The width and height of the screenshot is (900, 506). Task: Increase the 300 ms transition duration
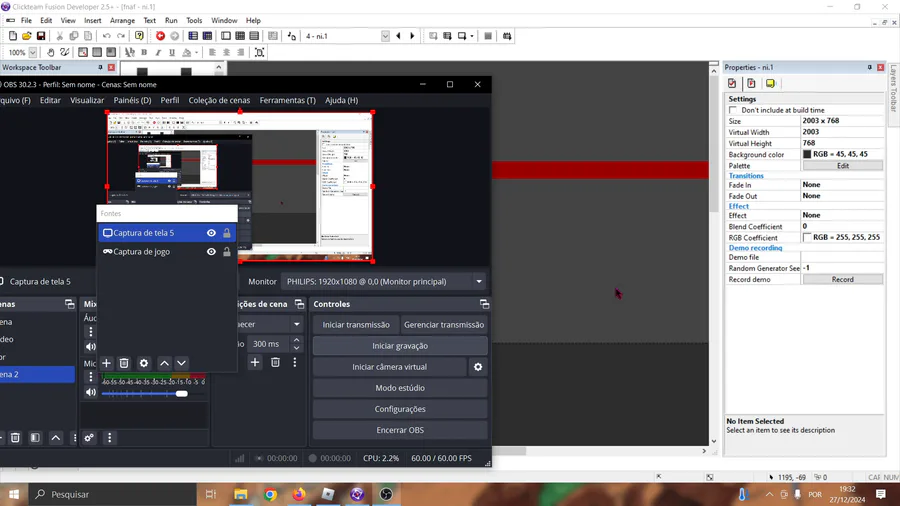pos(297,340)
